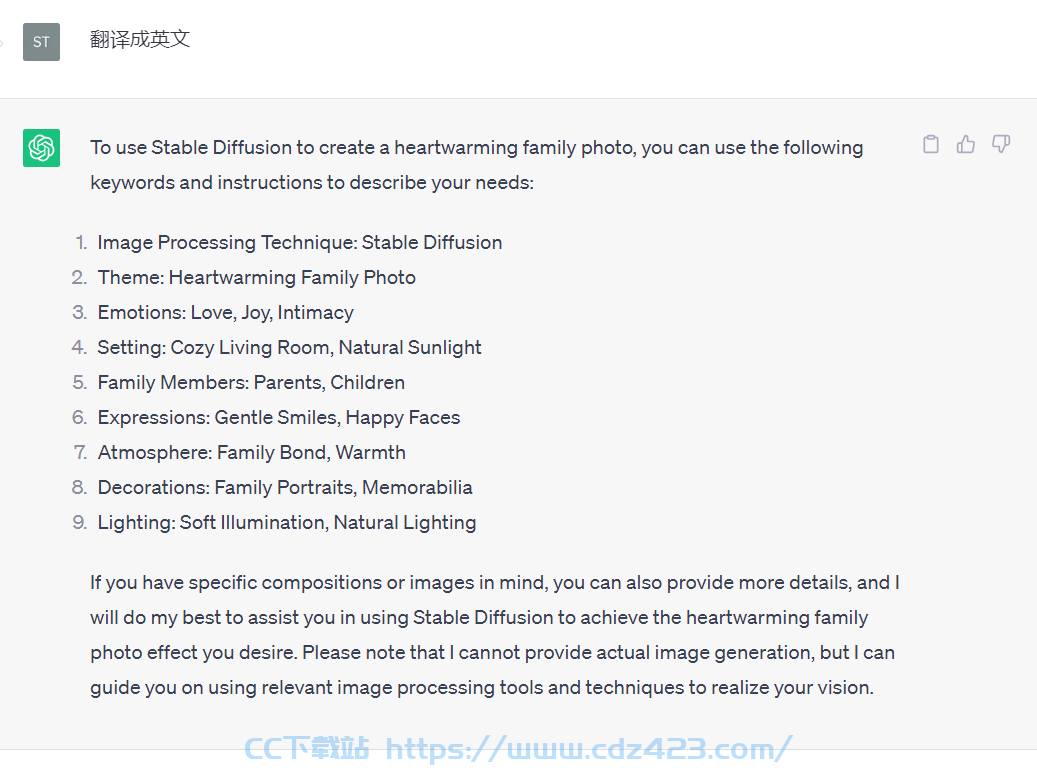
Task: Copy the response with the clipboard icon
Action: [931, 144]
